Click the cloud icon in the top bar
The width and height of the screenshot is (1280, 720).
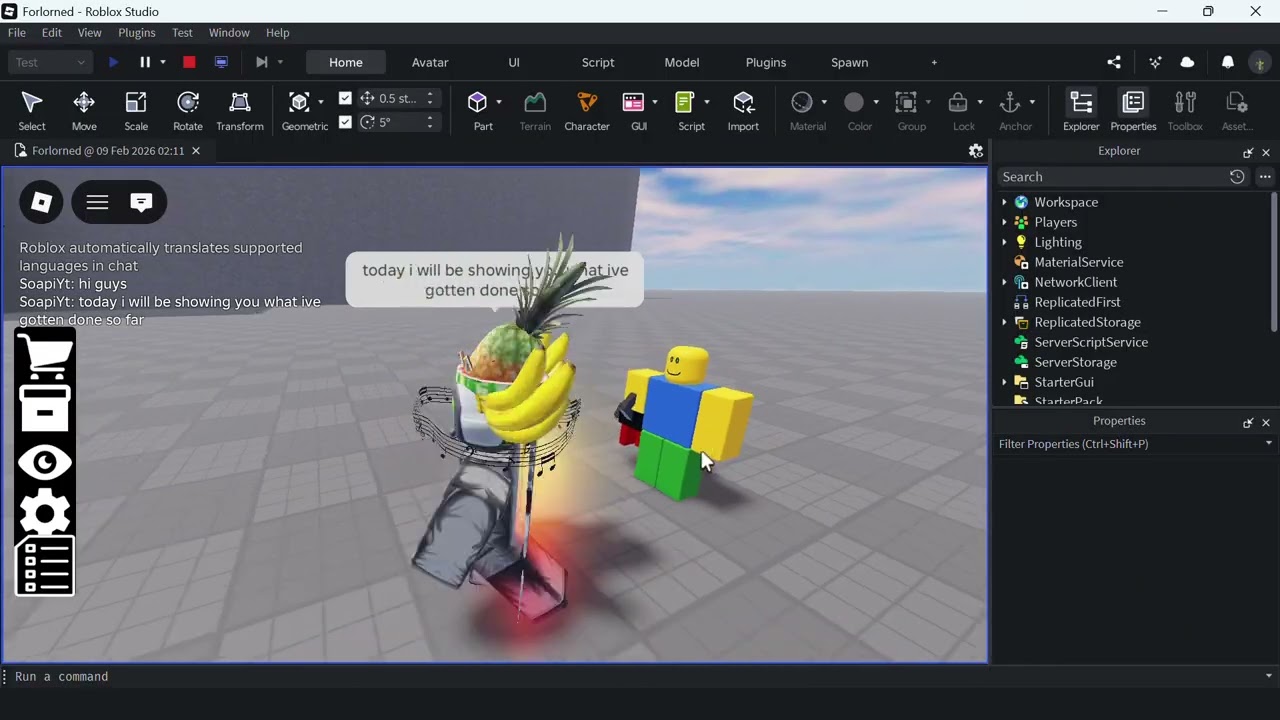[1187, 62]
